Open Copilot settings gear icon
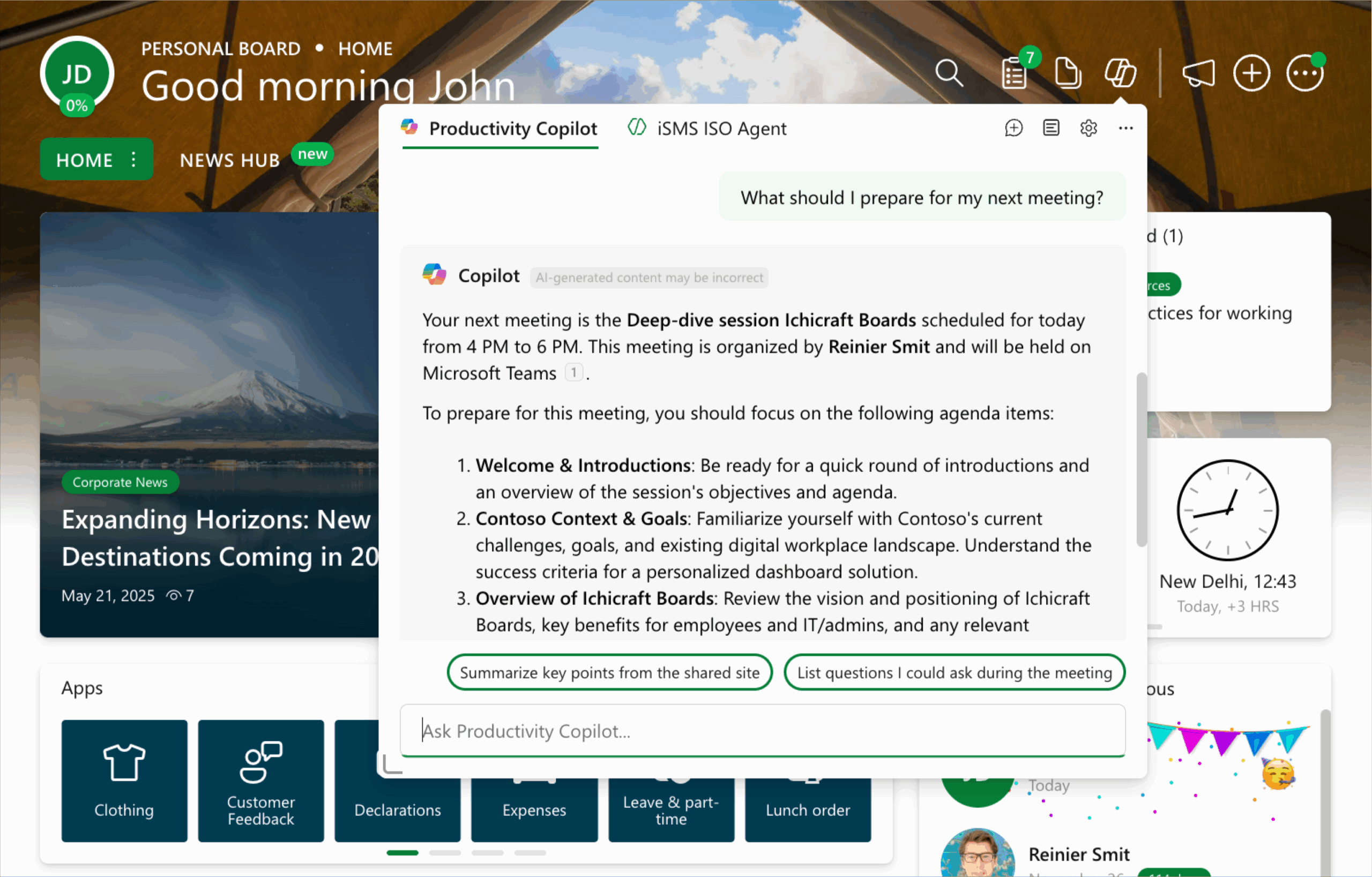 pos(1088,128)
